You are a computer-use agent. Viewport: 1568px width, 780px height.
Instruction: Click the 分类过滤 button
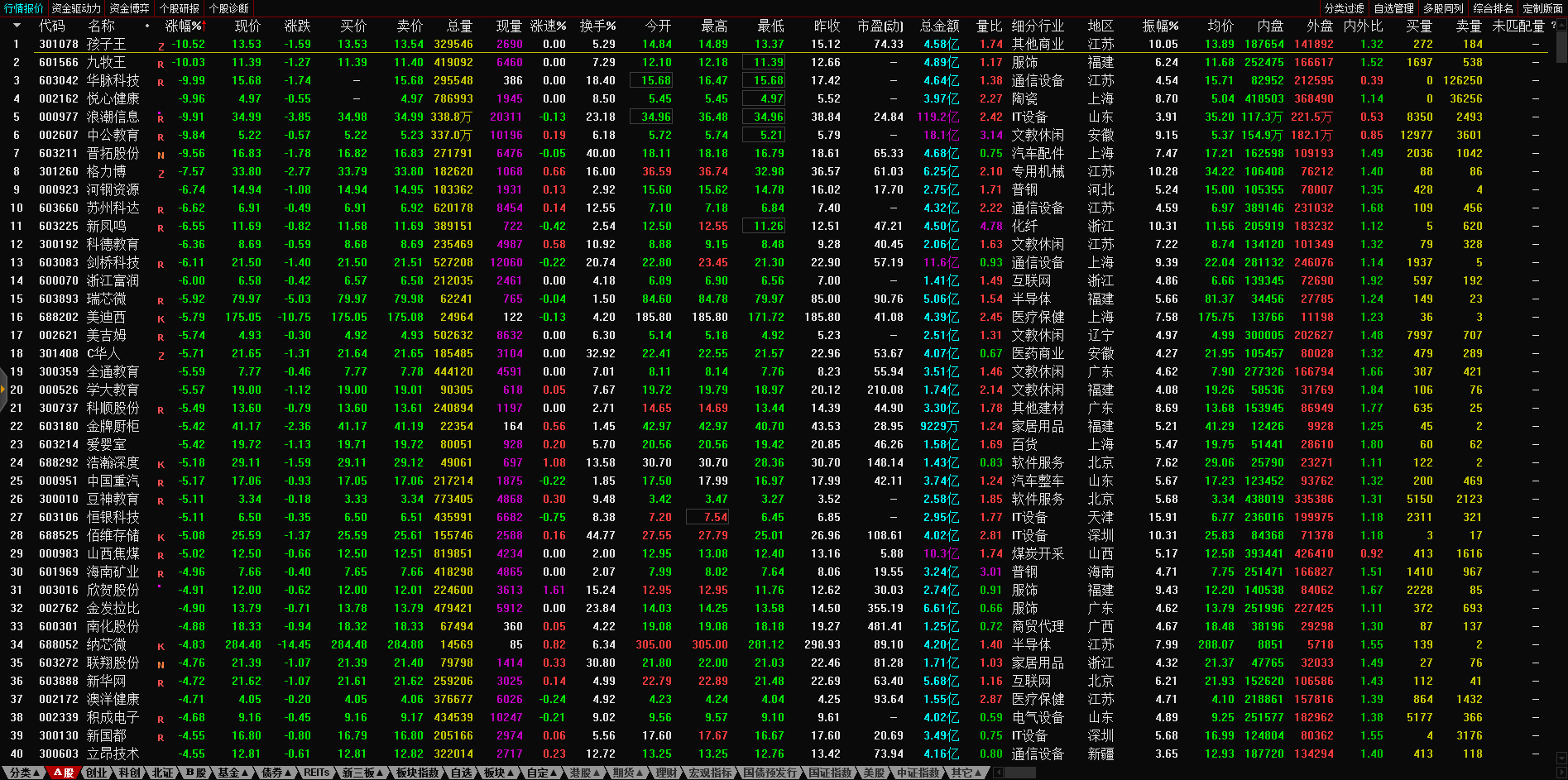pyautogui.click(x=1345, y=8)
